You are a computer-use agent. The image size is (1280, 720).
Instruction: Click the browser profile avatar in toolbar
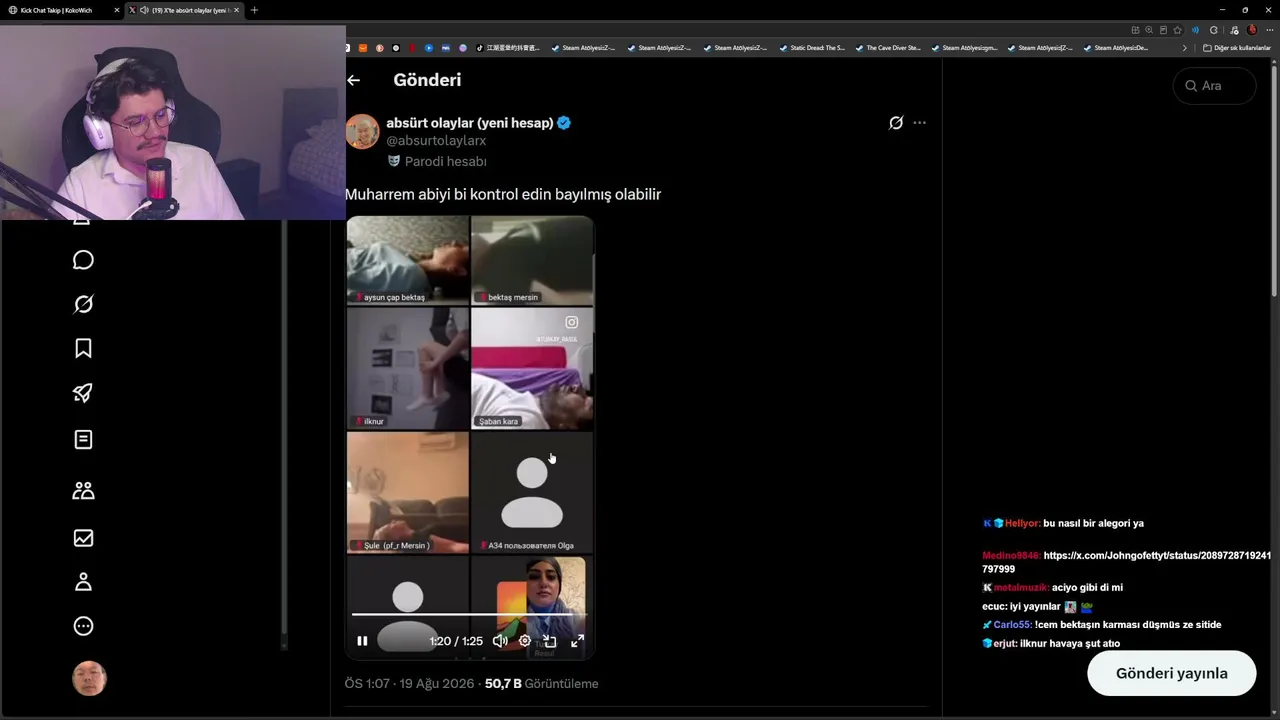pyautogui.click(x=1252, y=30)
